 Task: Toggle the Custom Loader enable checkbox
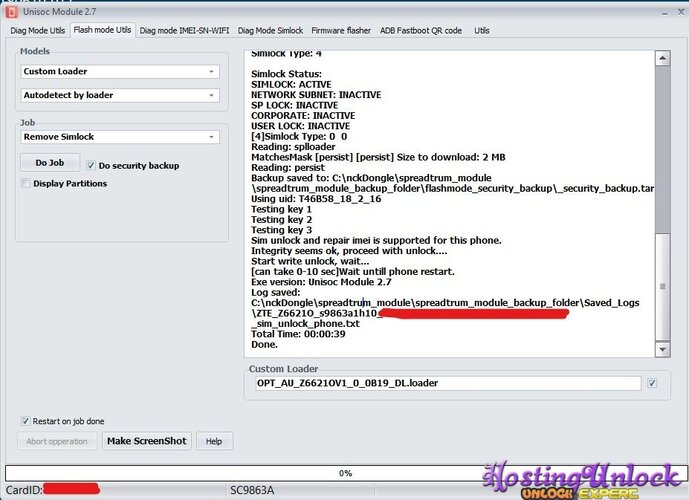coord(652,383)
